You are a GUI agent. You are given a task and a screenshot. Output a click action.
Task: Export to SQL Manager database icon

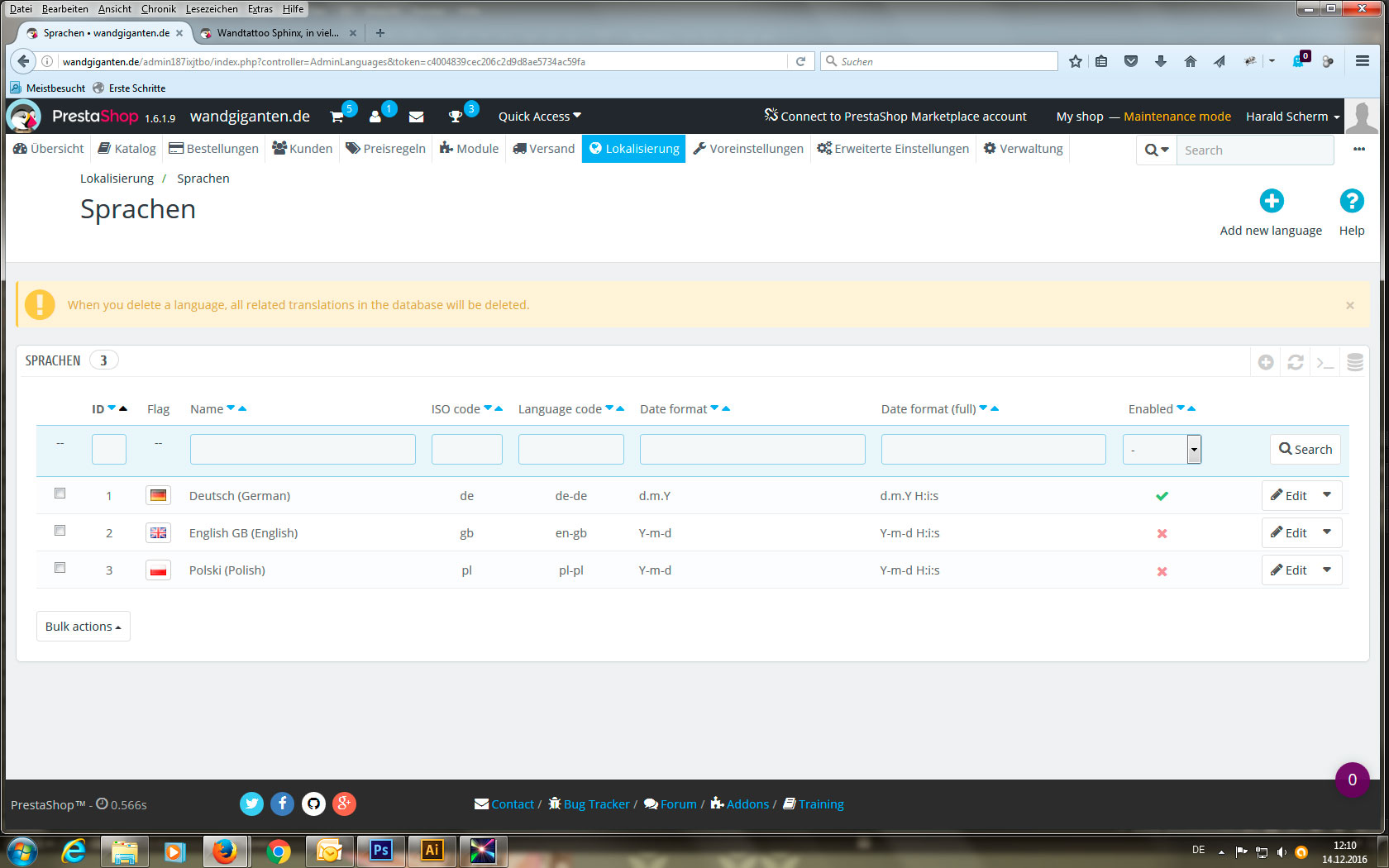(x=1355, y=362)
